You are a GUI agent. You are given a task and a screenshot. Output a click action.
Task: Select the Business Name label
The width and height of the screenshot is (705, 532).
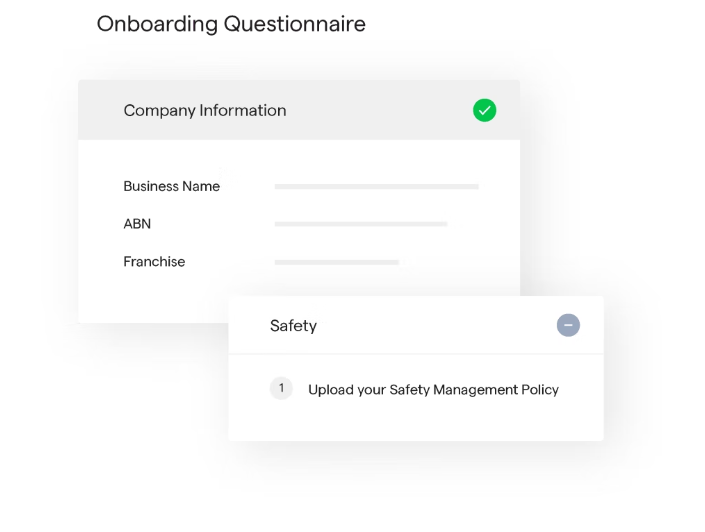pos(171,186)
